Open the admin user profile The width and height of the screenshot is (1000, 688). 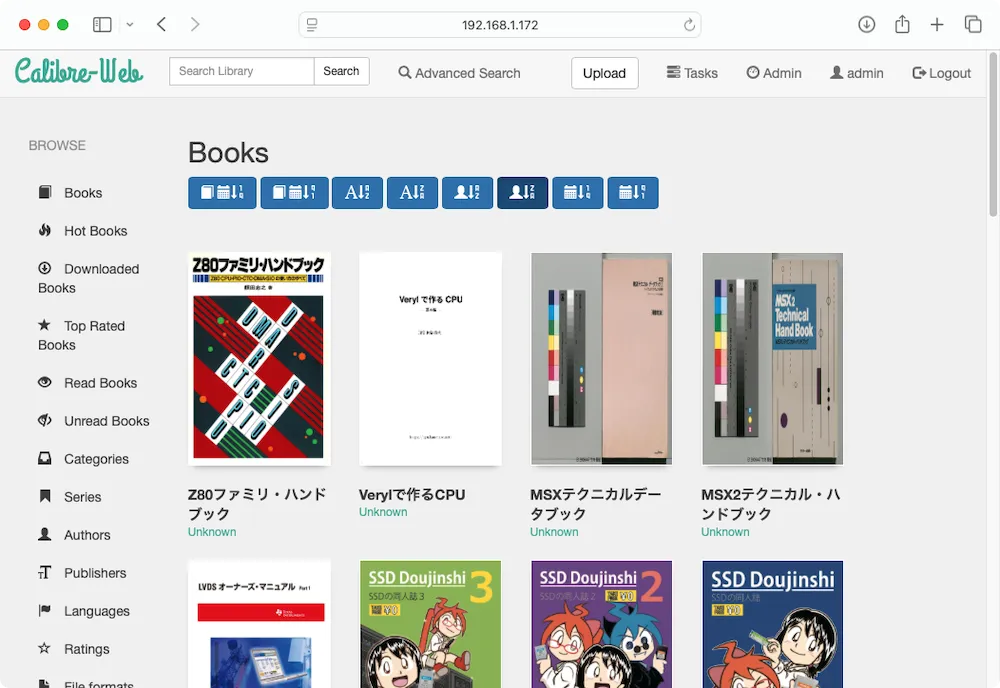point(857,73)
